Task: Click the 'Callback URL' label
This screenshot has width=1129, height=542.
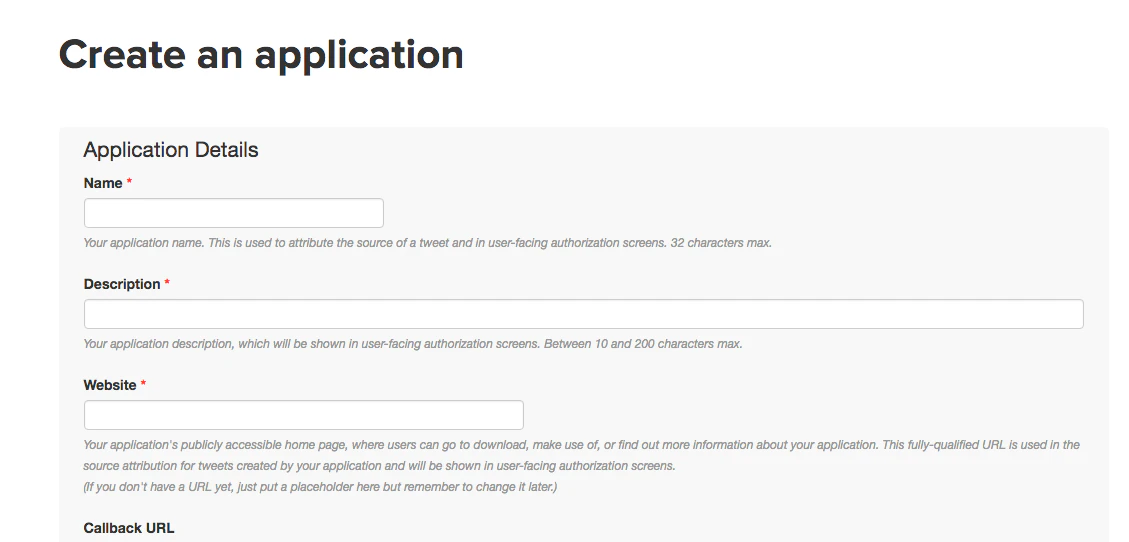Action: click(x=129, y=528)
